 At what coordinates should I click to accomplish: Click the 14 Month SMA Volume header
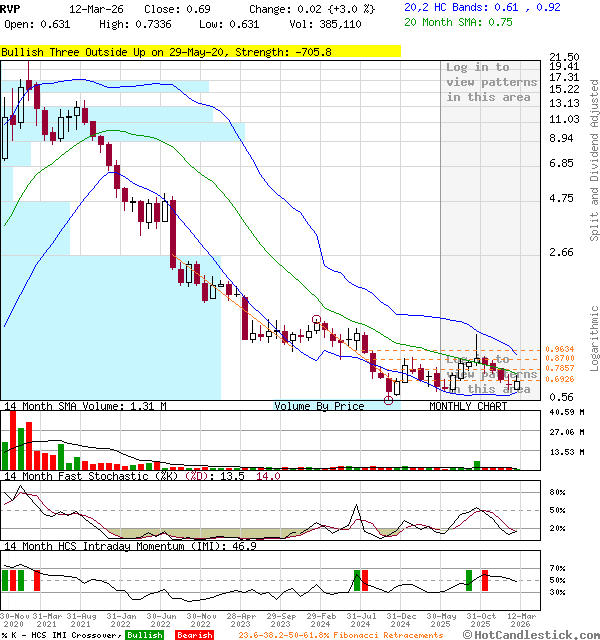pos(84,406)
